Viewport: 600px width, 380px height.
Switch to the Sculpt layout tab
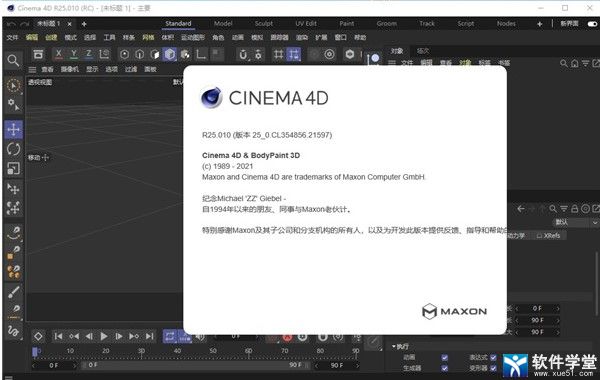pyautogui.click(x=264, y=23)
